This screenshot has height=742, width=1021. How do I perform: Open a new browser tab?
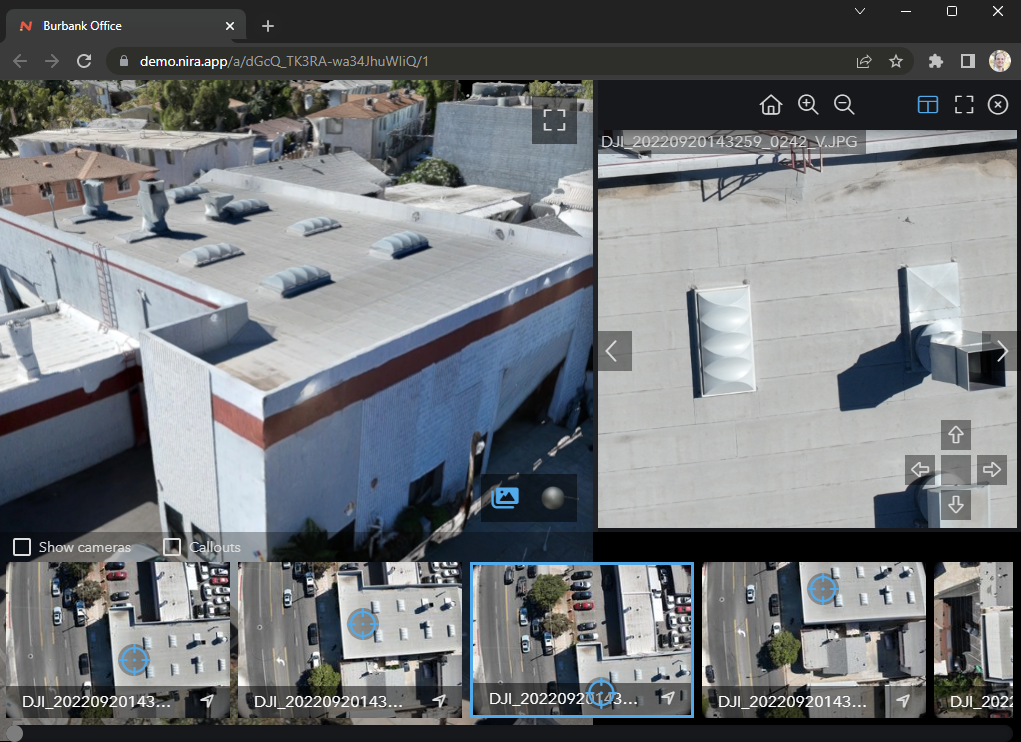(x=268, y=26)
